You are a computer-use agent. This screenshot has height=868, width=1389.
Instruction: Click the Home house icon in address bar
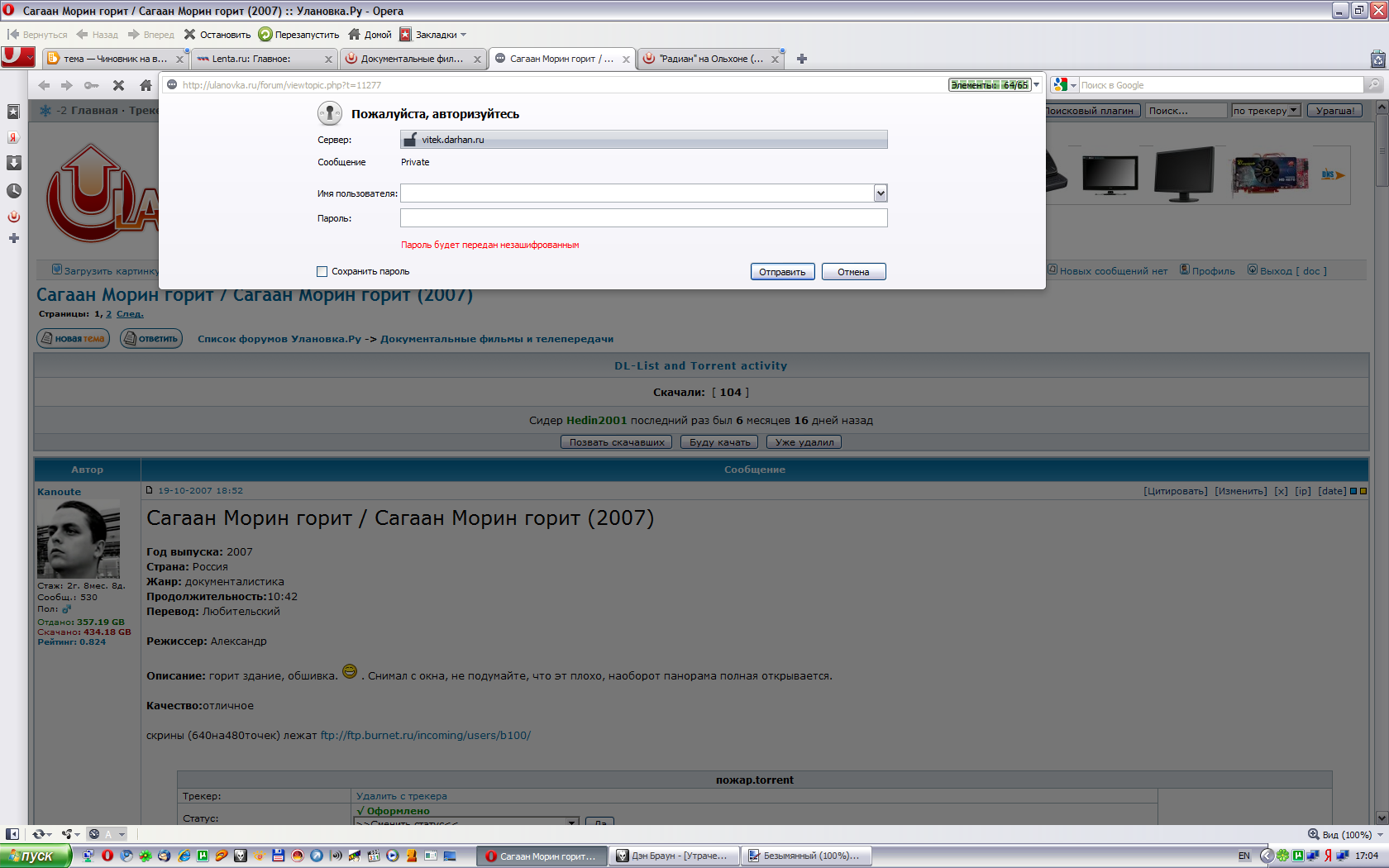pyautogui.click(x=146, y=85)
